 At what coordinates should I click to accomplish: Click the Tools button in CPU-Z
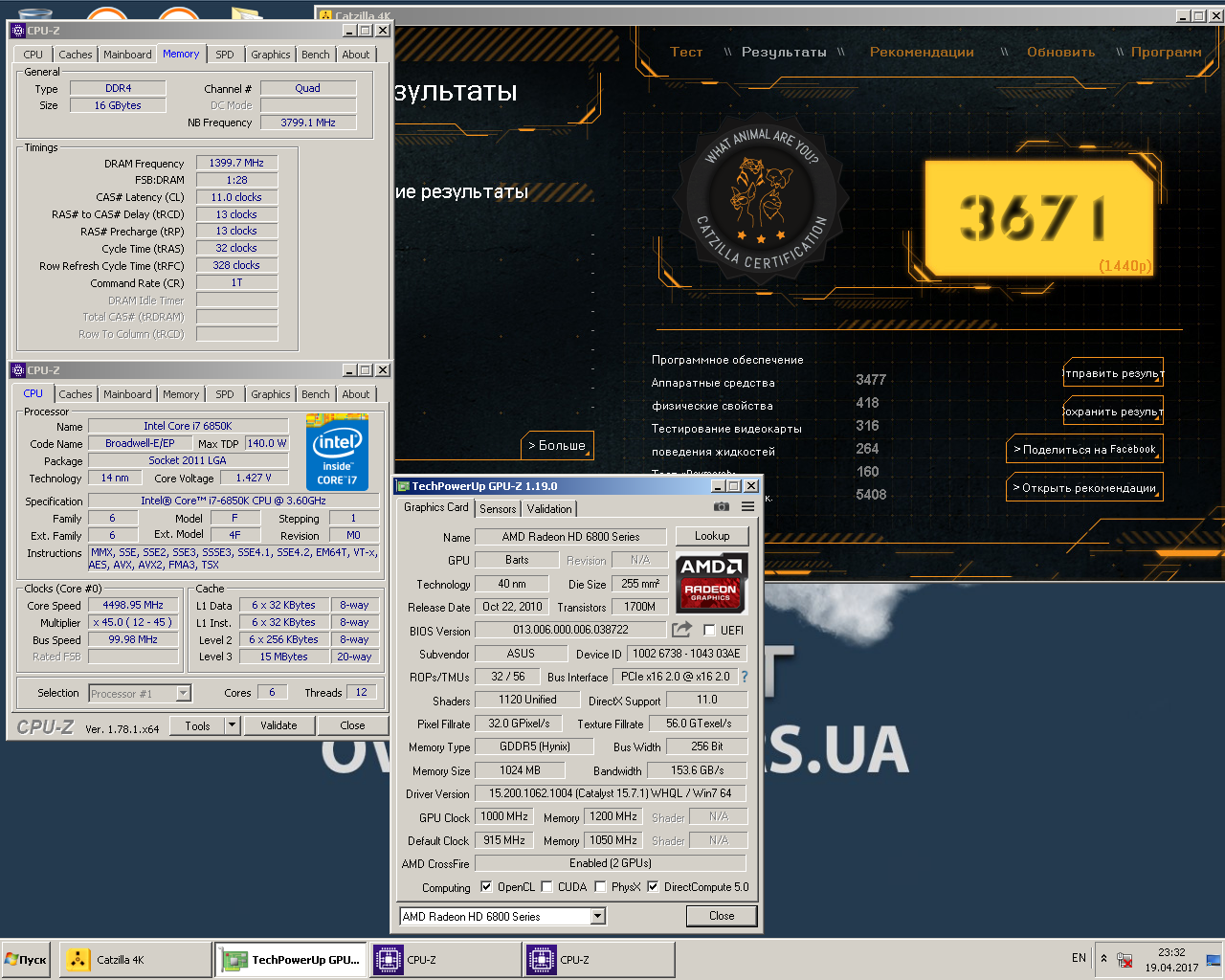click(197, 725)
